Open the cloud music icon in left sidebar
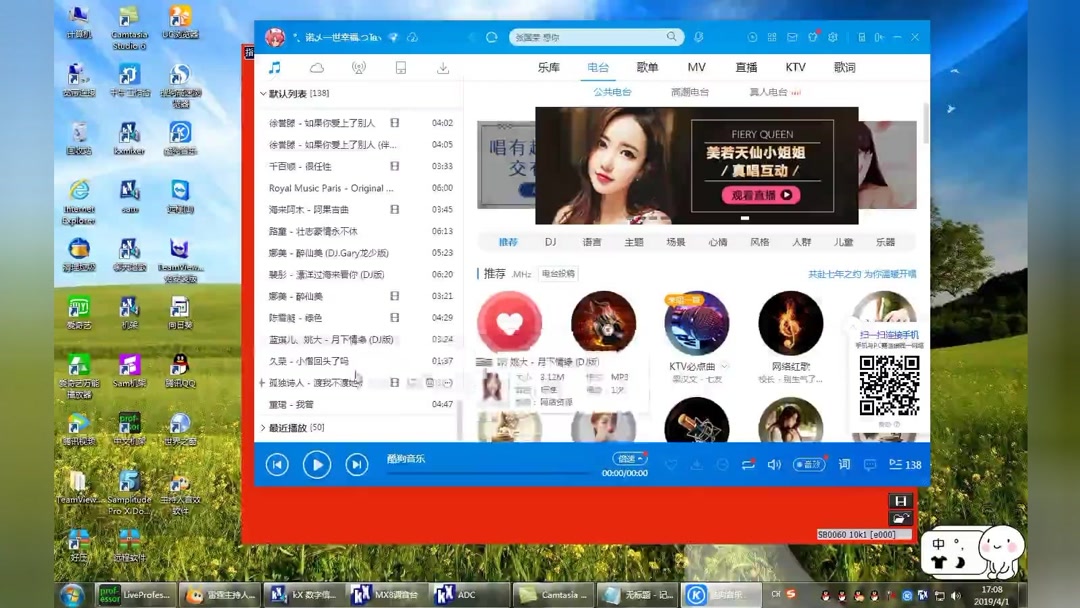 317,67
